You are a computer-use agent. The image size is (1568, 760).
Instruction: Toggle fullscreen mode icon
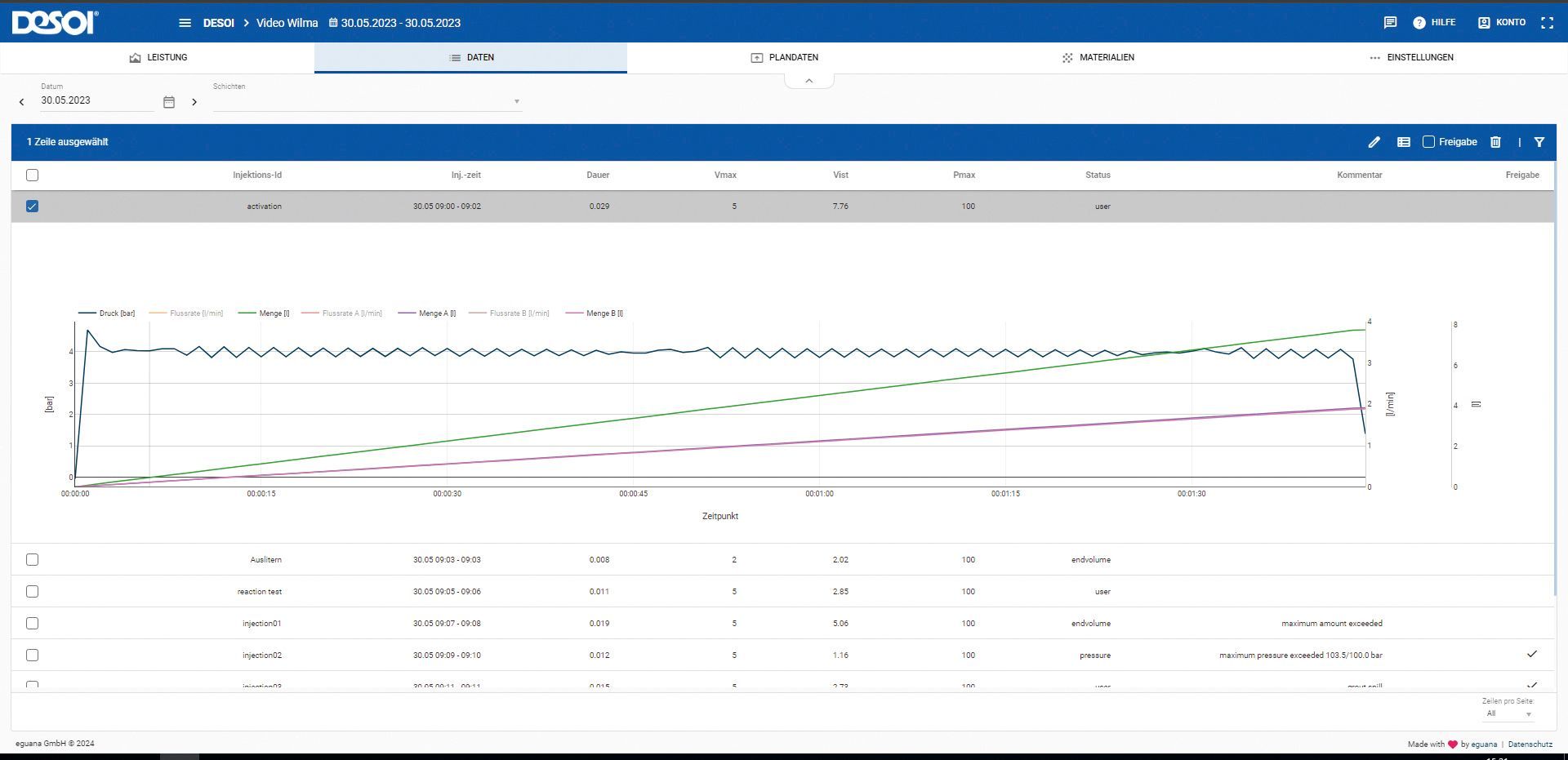(x=1547, y=23)
